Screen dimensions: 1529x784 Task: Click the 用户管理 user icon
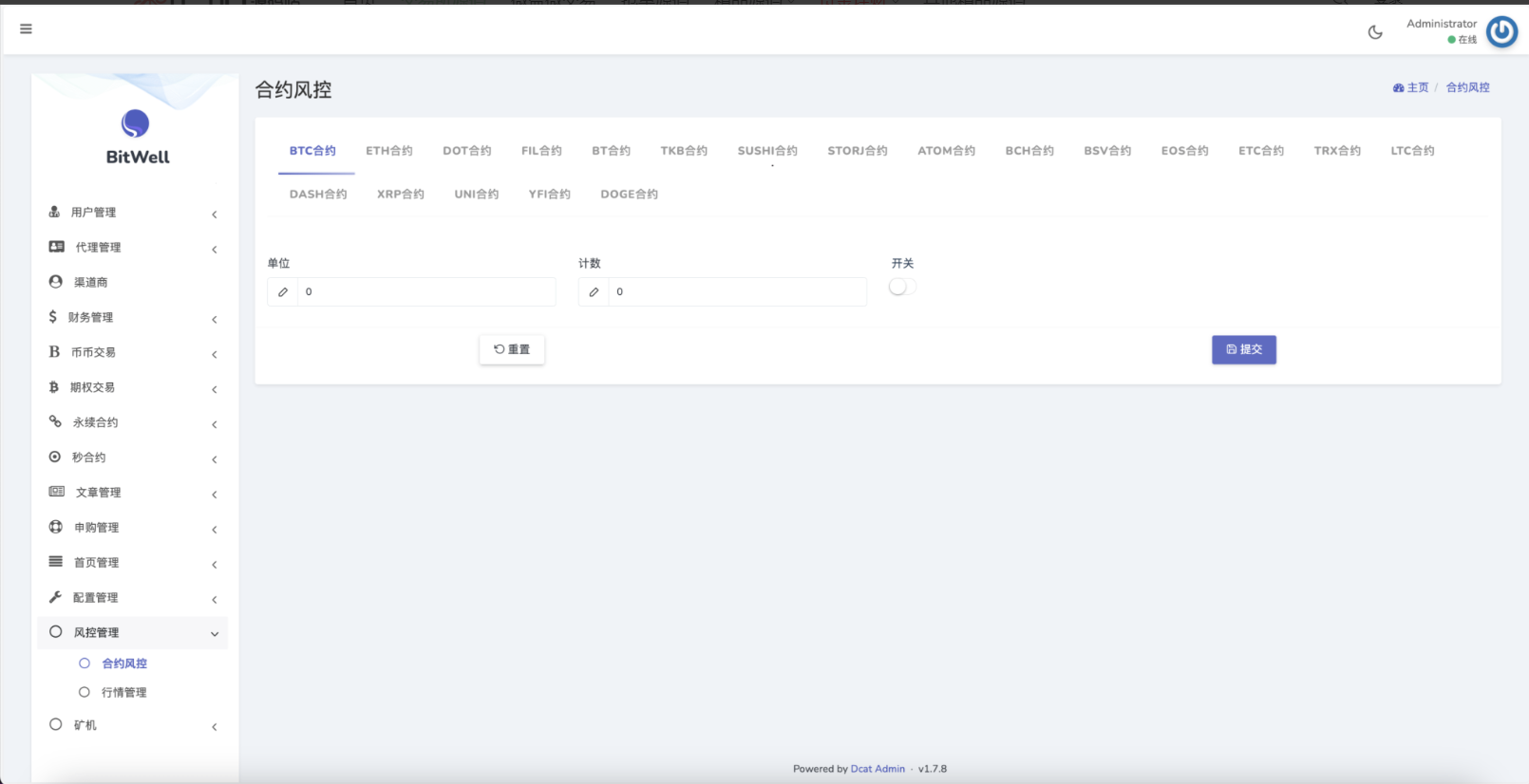(54, 212)
